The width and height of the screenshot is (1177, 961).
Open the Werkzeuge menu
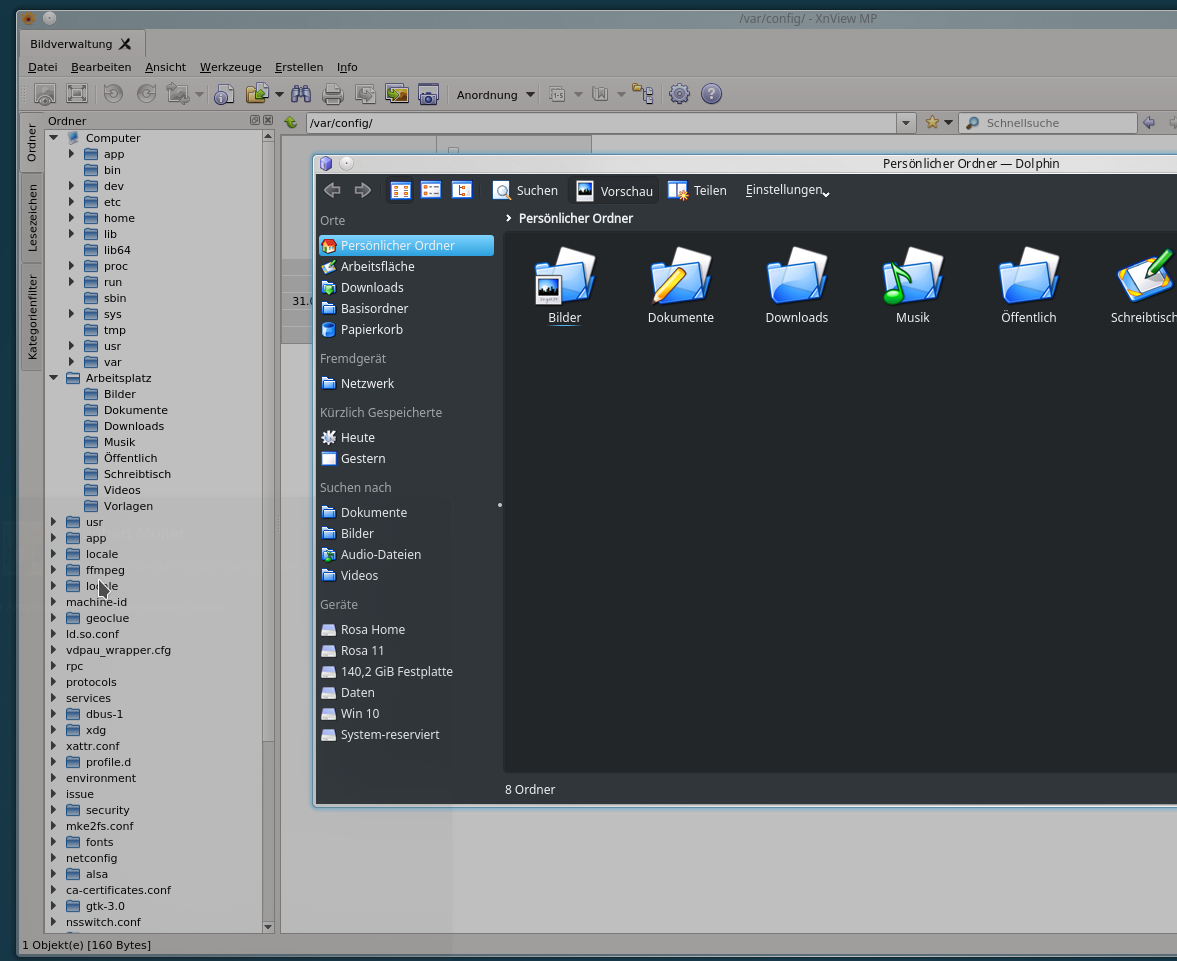230,67
